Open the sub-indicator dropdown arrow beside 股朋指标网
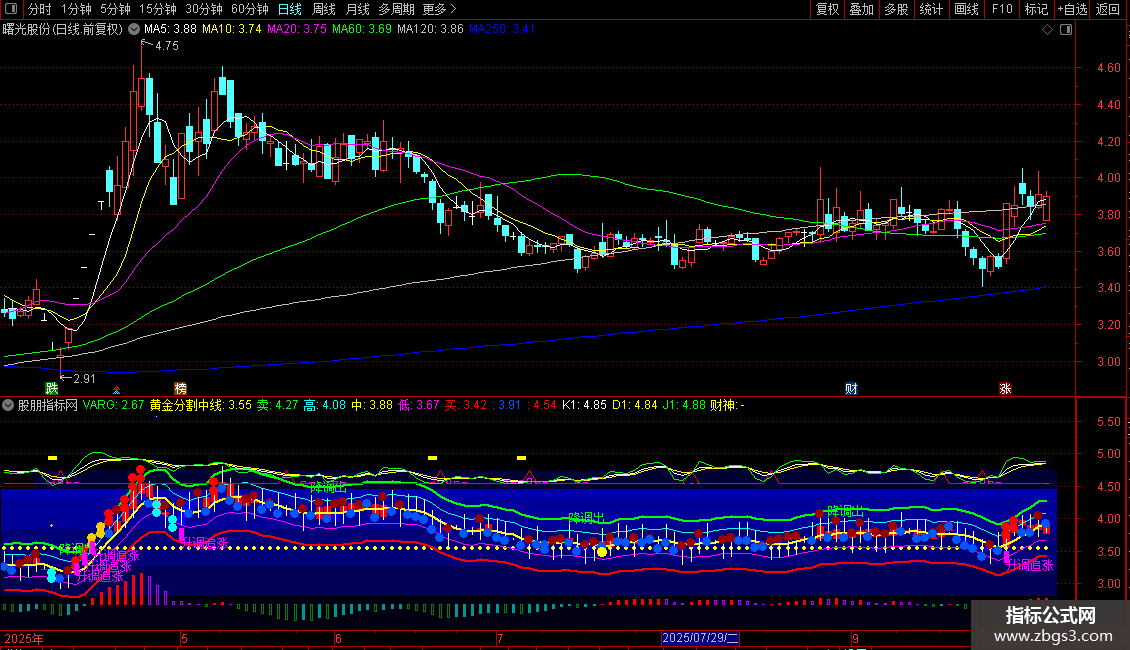Screen dimensions: 1130x650 click(9, 406)
